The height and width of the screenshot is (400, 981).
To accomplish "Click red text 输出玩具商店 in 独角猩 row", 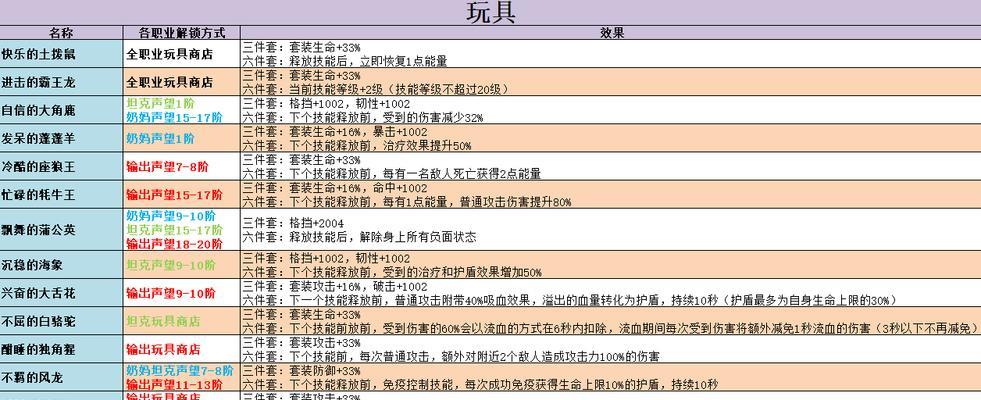I will point(163,349).
